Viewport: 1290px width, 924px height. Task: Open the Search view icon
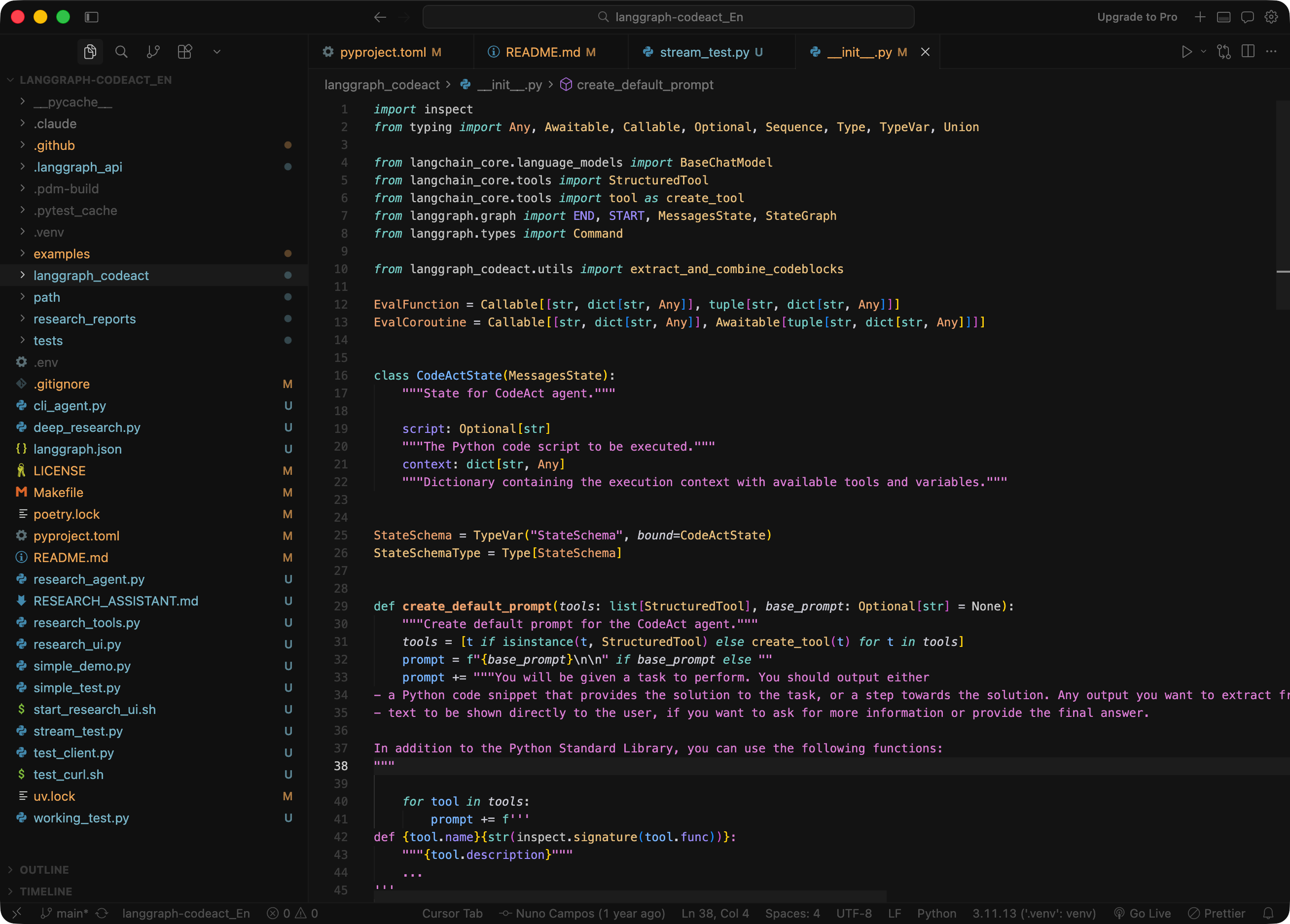(121, 52)
